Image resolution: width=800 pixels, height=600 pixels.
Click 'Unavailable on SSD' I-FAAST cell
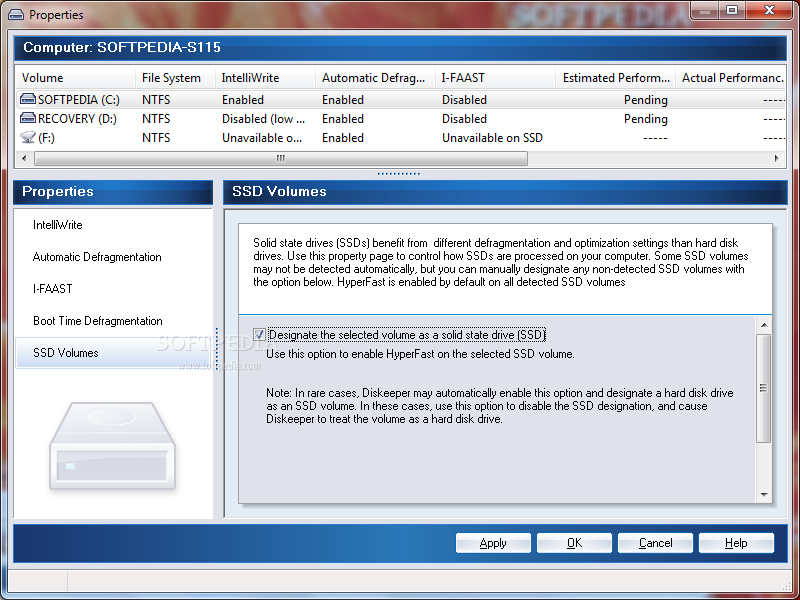[492, 138]
